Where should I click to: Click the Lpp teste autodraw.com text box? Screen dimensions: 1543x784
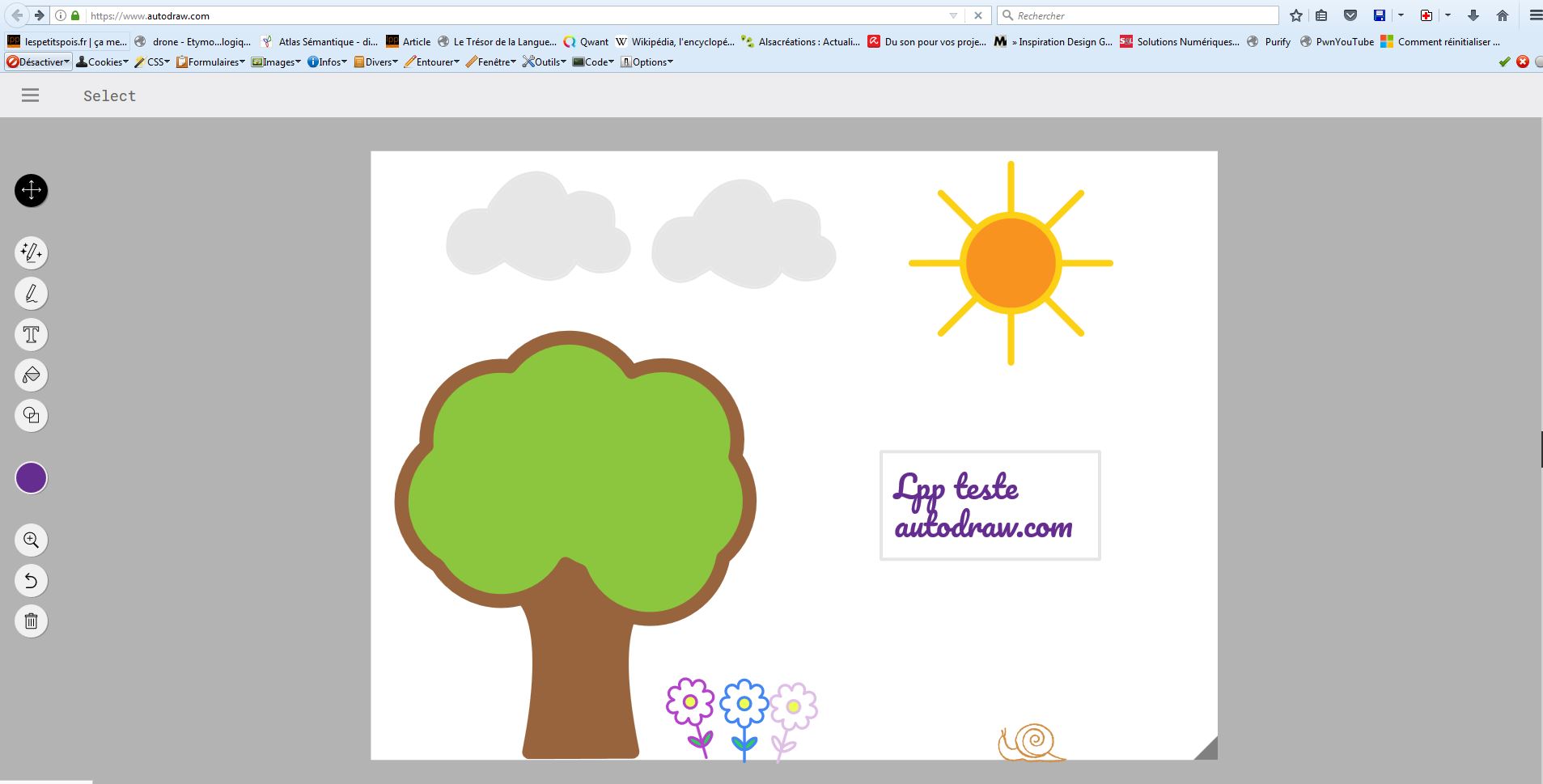990,506
